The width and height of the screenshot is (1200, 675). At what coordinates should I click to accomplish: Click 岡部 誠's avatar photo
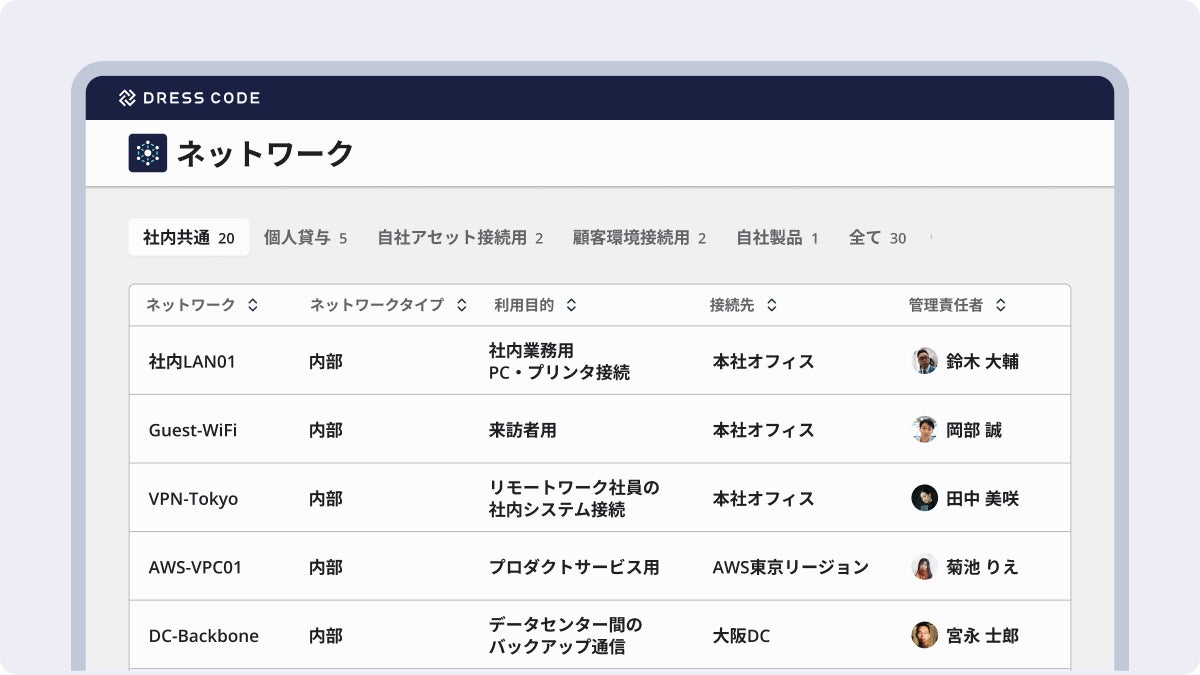tap(924, 430)
